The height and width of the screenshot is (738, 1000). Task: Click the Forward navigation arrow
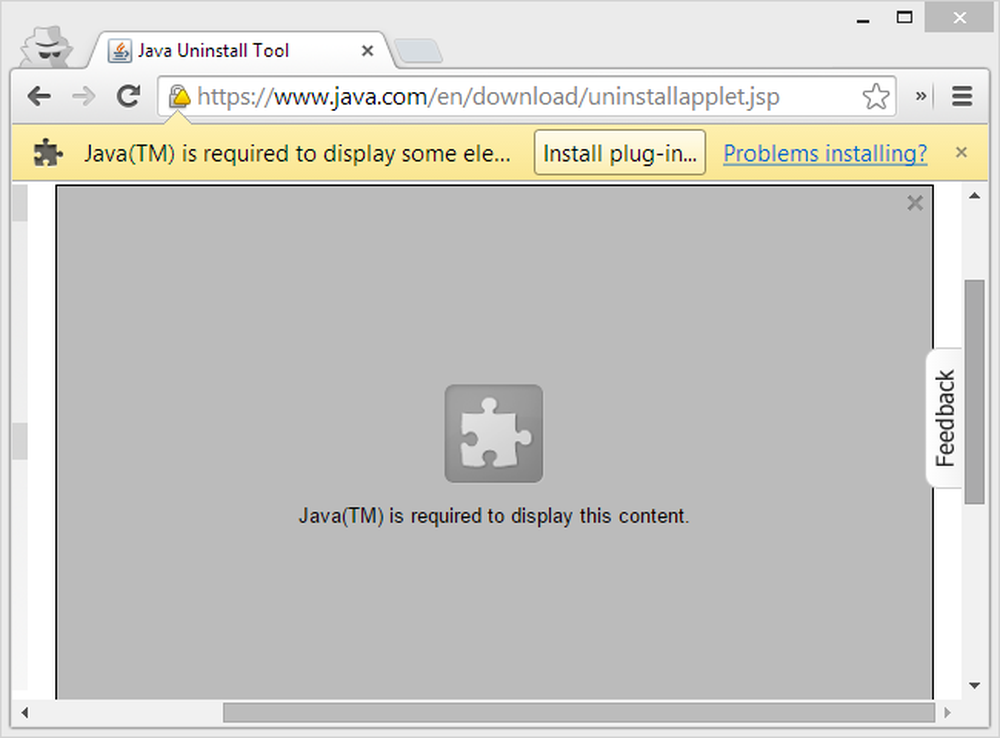[x=84, y=96]
